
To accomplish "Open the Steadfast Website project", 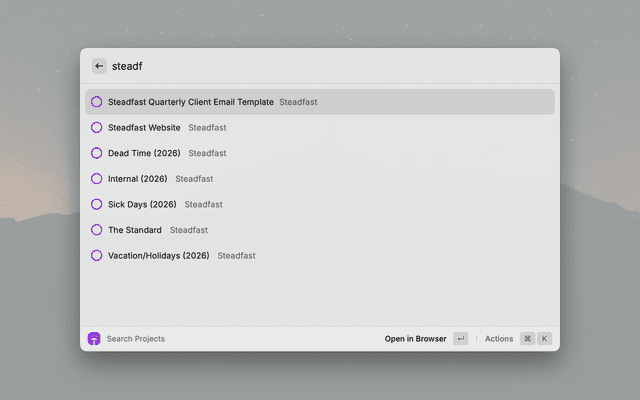I will [144, 128].
